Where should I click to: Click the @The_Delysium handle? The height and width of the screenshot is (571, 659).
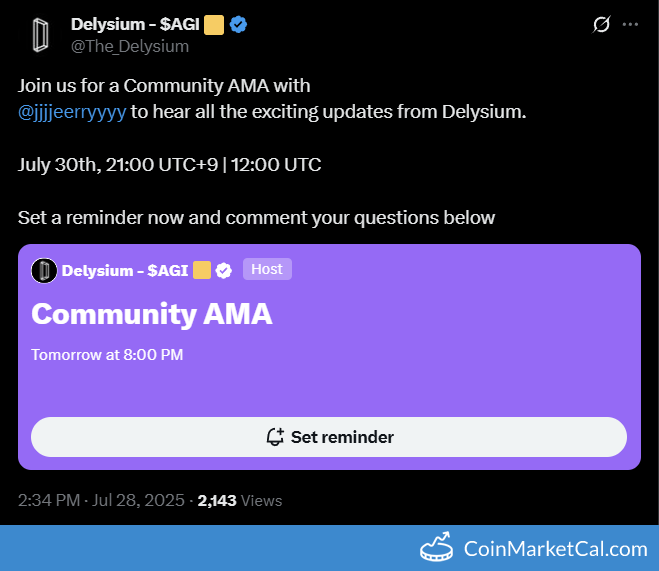[130, 46]
